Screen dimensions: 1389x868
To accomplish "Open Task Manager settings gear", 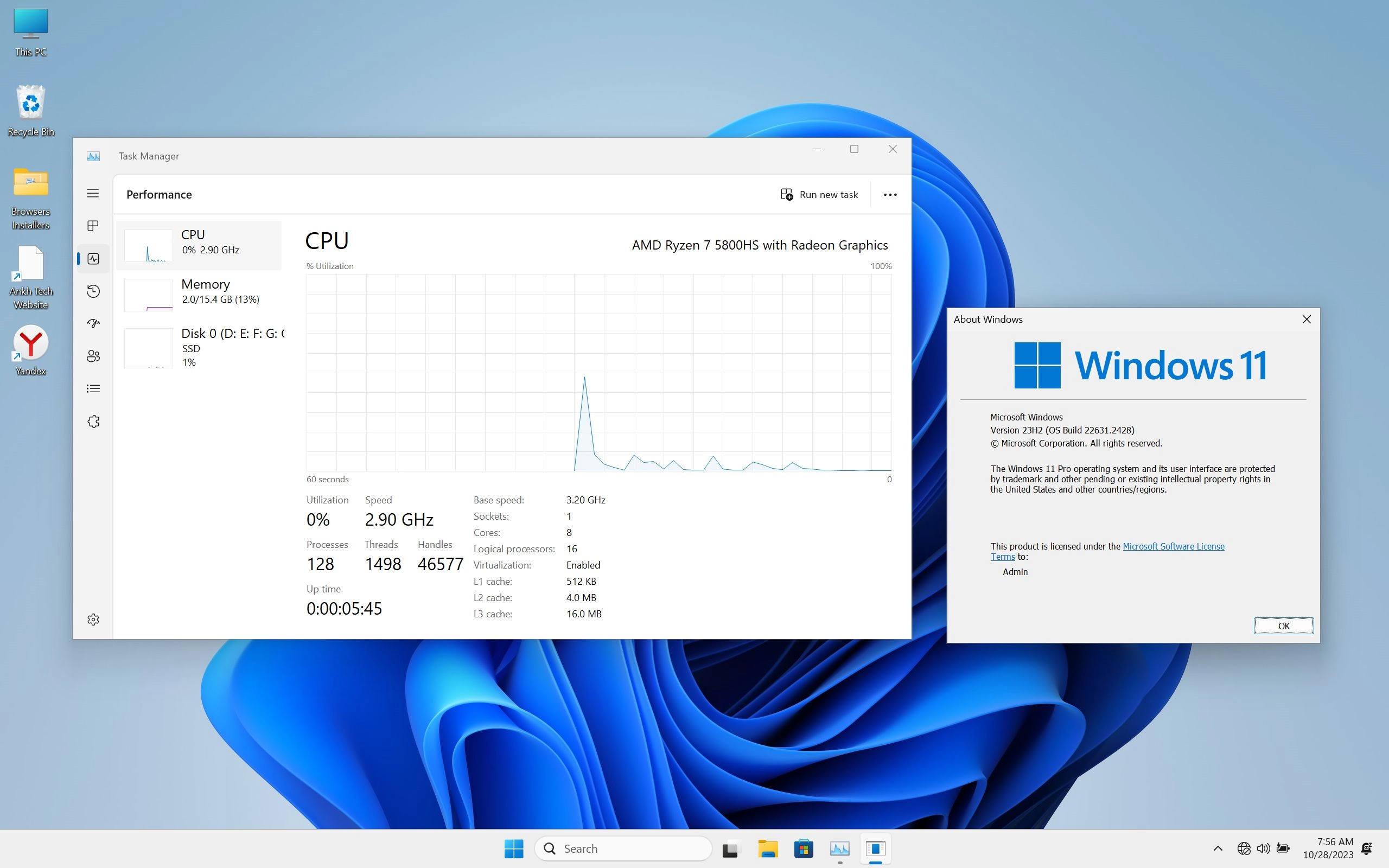I will 93,620.
